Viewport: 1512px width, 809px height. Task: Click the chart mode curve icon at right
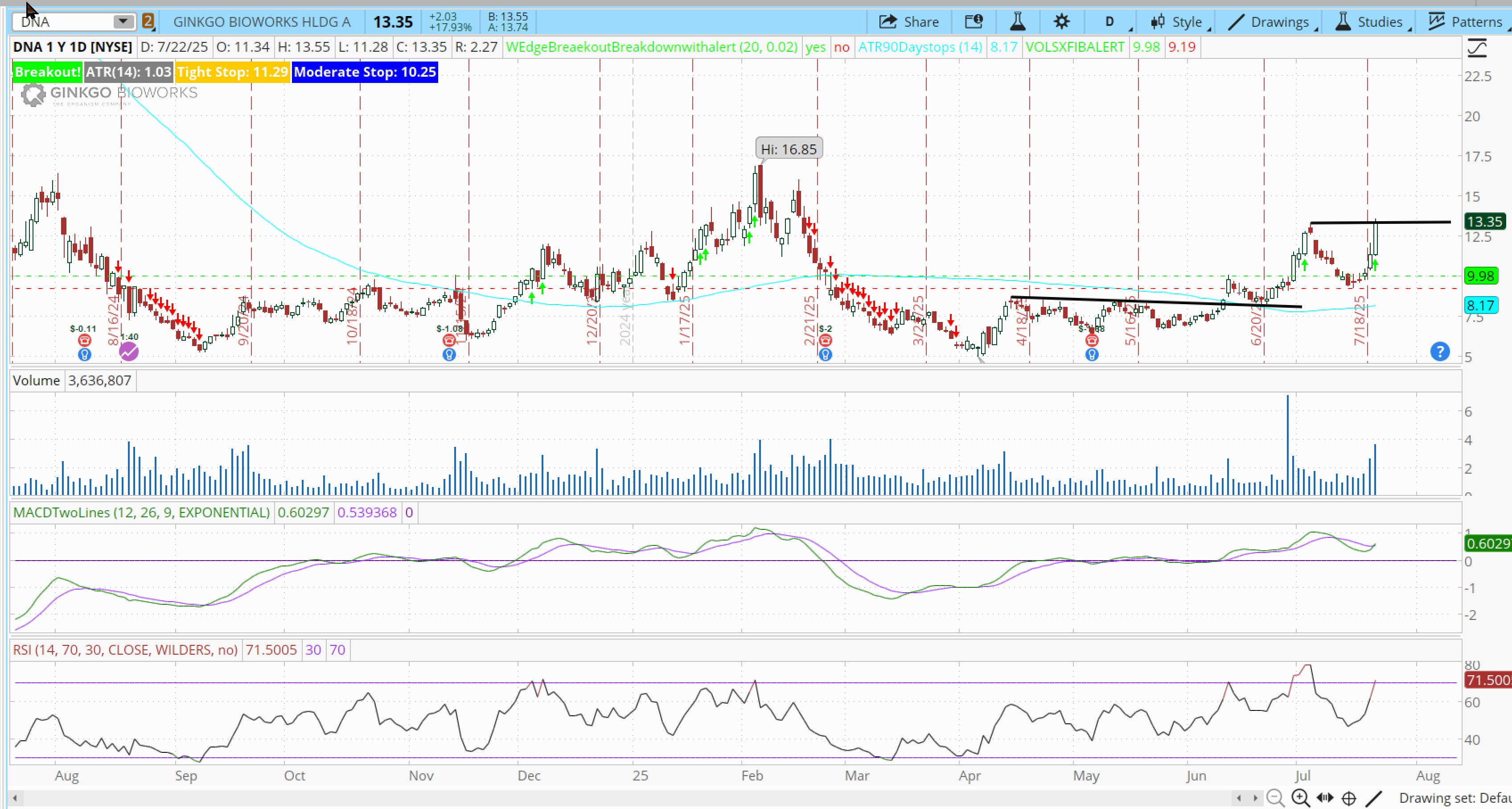1477,48
